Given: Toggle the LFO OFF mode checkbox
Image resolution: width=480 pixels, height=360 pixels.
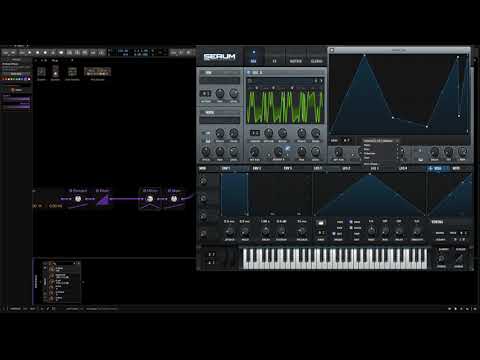Looking at the screenshot, I should 334,234.
